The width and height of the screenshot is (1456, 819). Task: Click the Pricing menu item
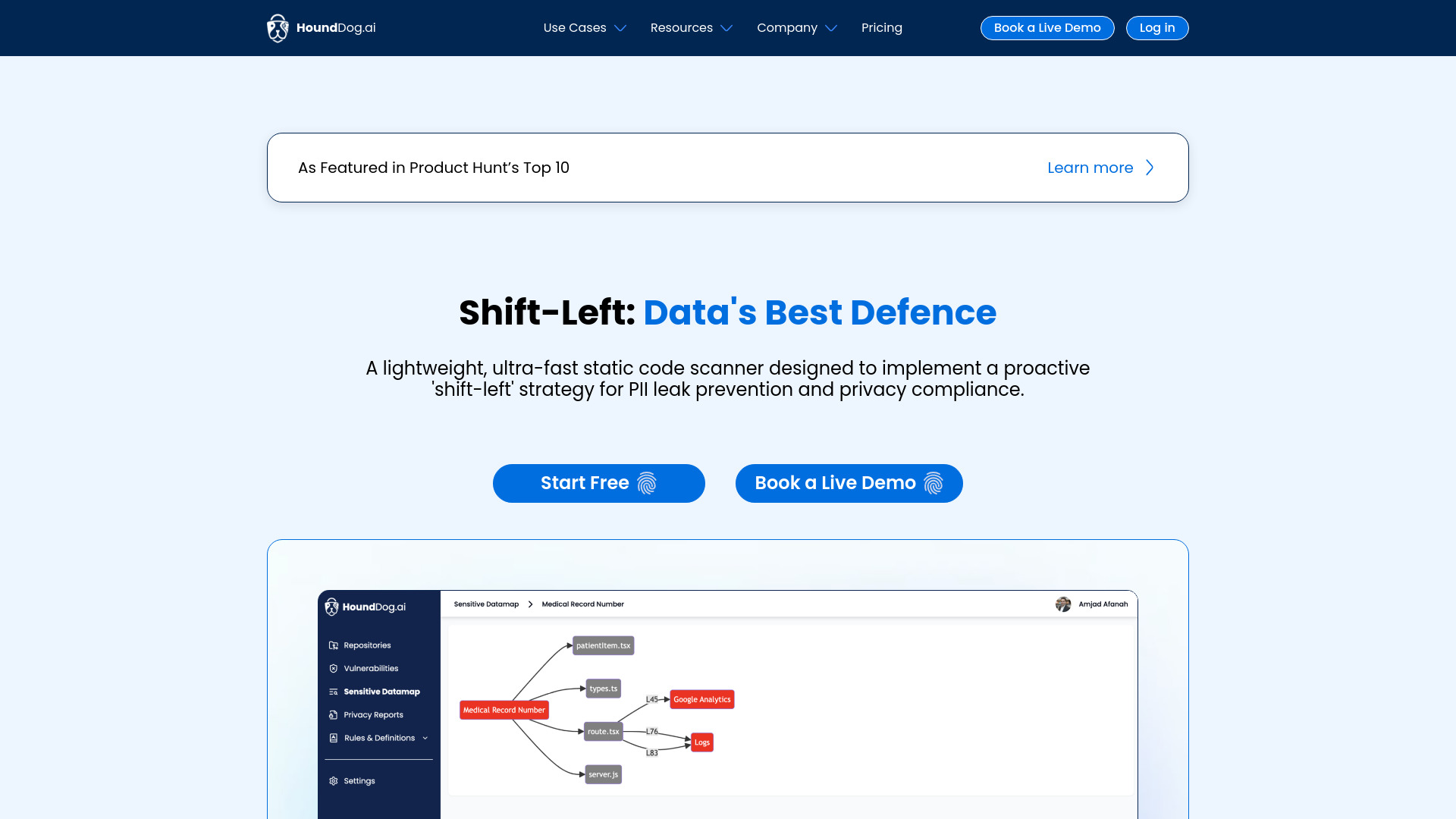(x=882, y=28)
